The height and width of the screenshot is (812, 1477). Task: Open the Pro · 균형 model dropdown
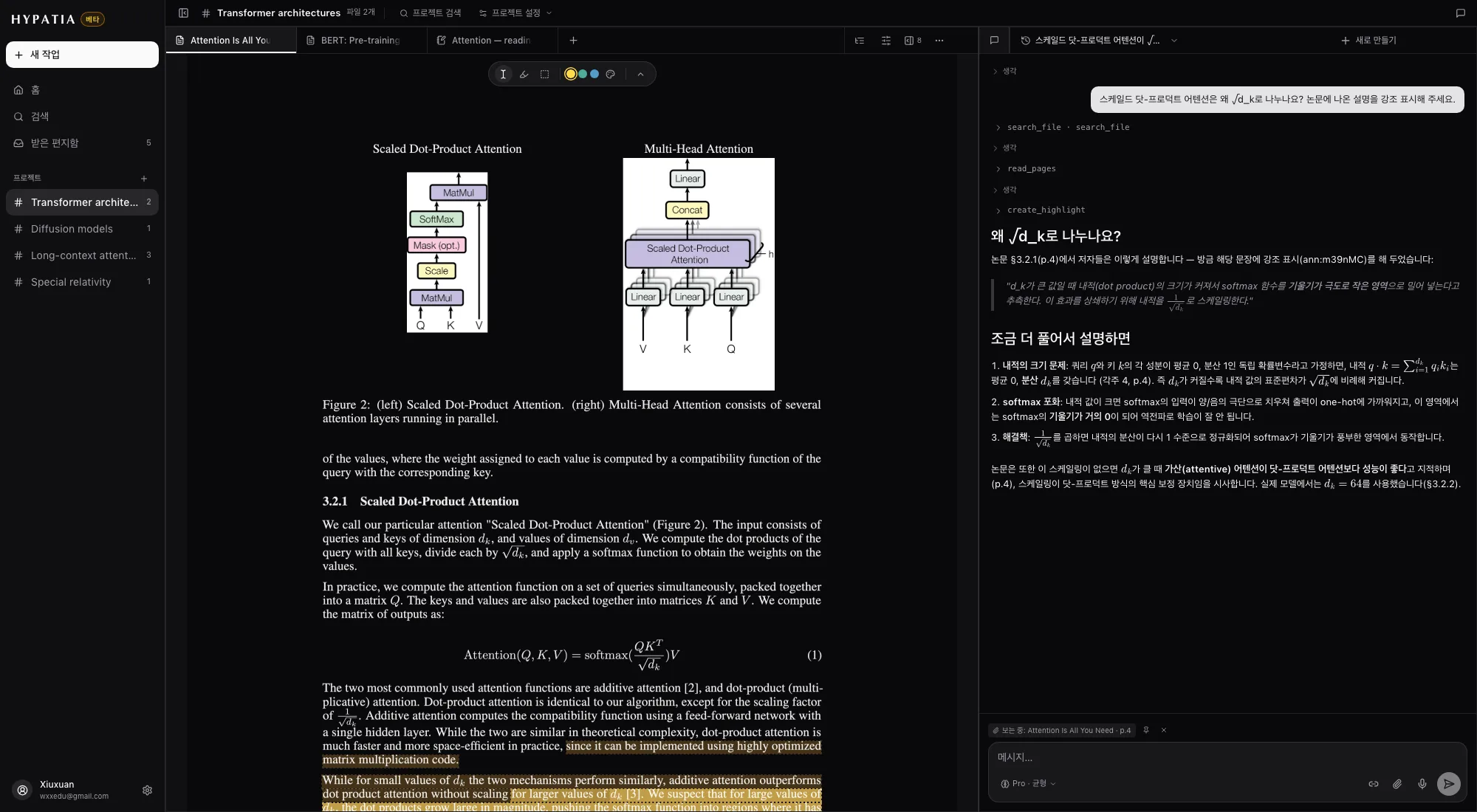tap(1028, 783)
